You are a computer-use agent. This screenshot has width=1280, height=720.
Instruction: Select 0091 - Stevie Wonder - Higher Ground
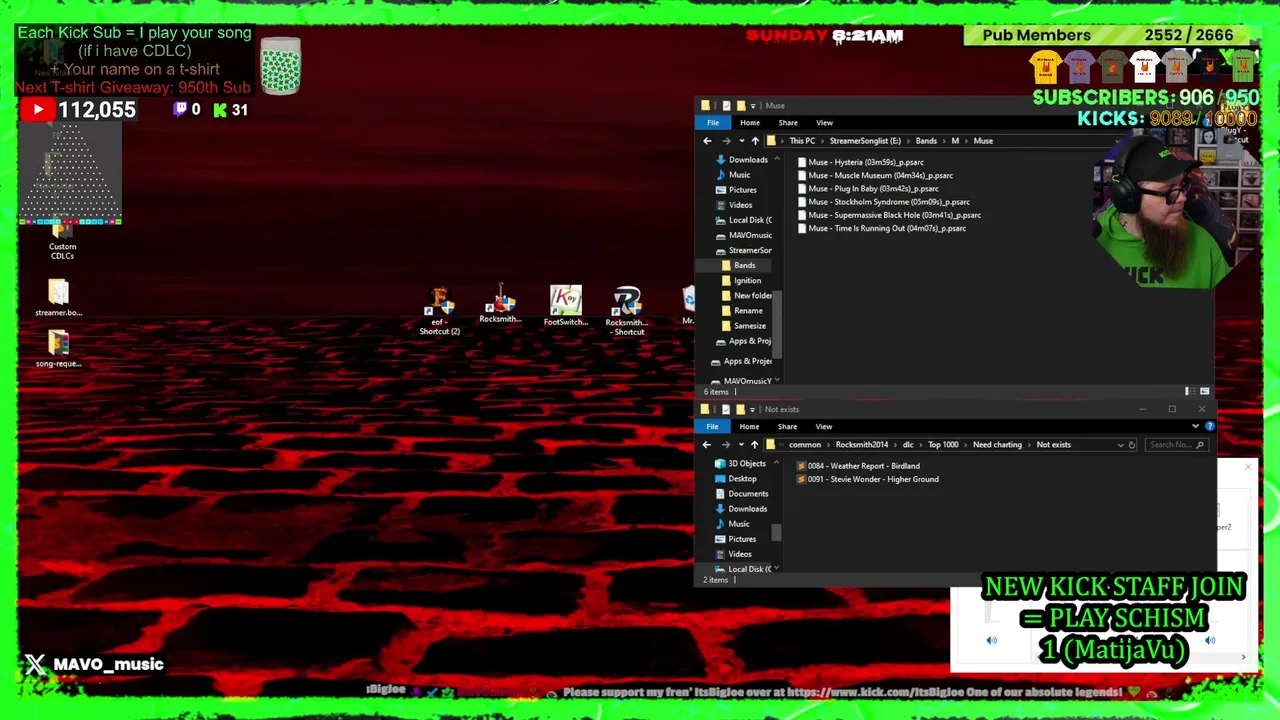pos(867,480)
